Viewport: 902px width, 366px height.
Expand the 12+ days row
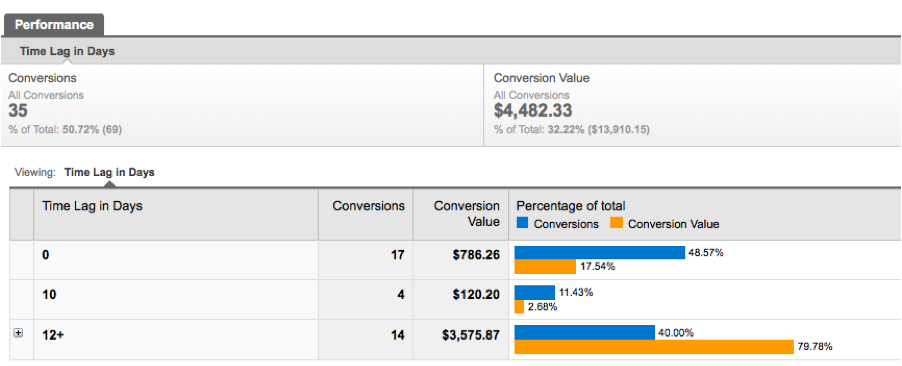pos(18,333)
